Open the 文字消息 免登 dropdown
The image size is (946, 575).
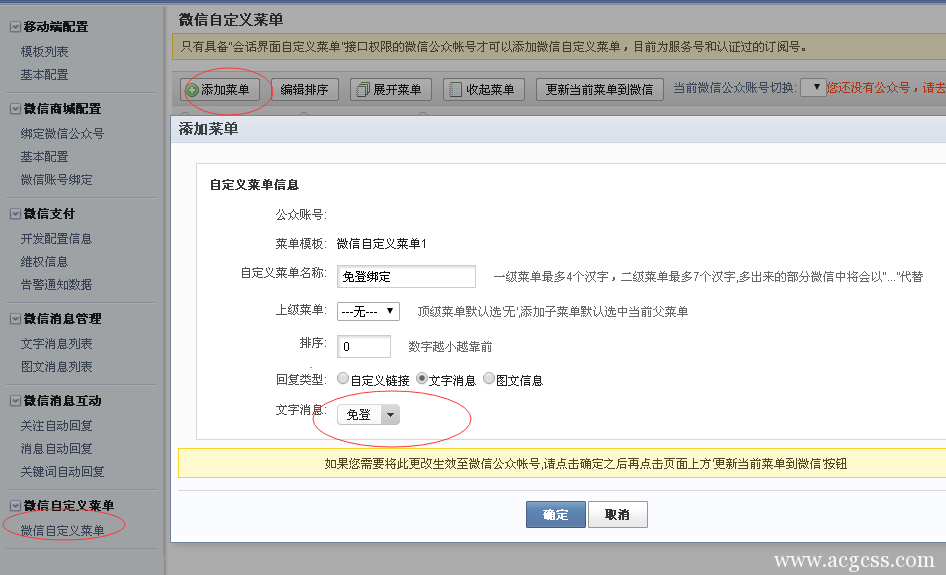tap(369, 415)
